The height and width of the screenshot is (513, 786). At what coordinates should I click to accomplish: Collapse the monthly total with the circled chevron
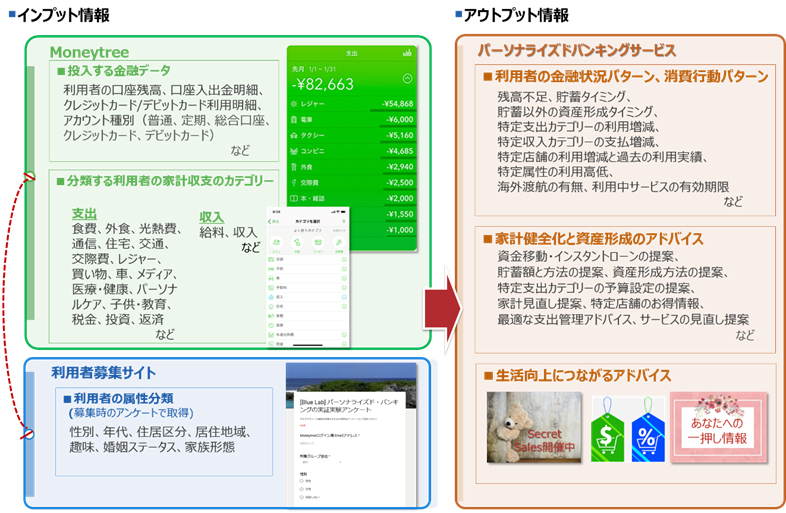pos(407,78)
